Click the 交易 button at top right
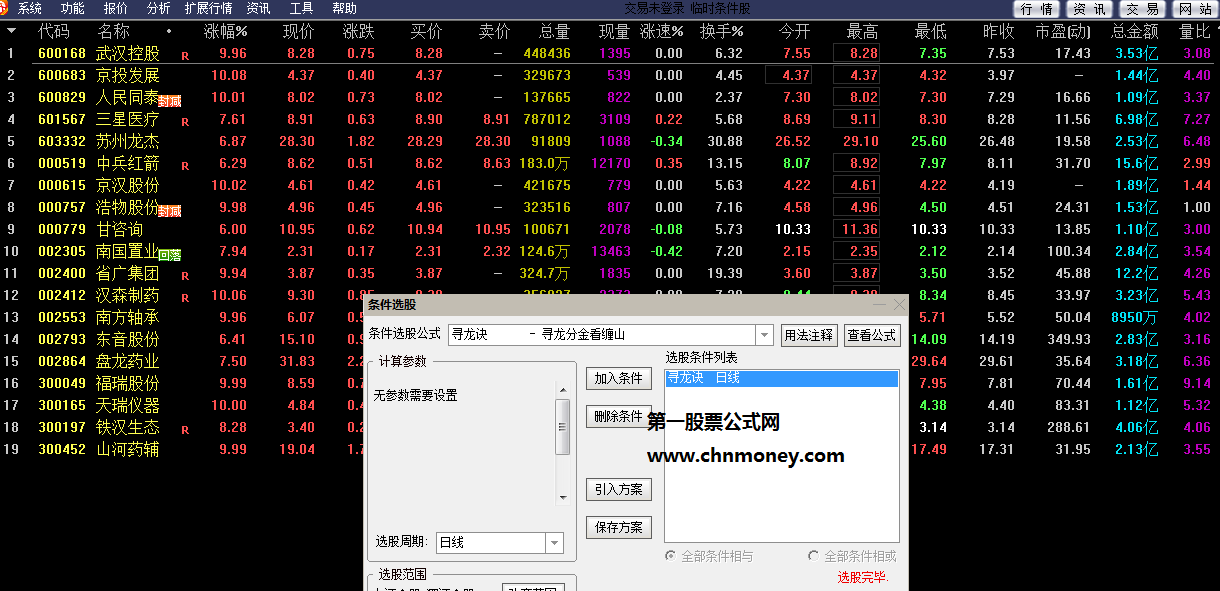1220x591 pixels. coord(1141,9)
